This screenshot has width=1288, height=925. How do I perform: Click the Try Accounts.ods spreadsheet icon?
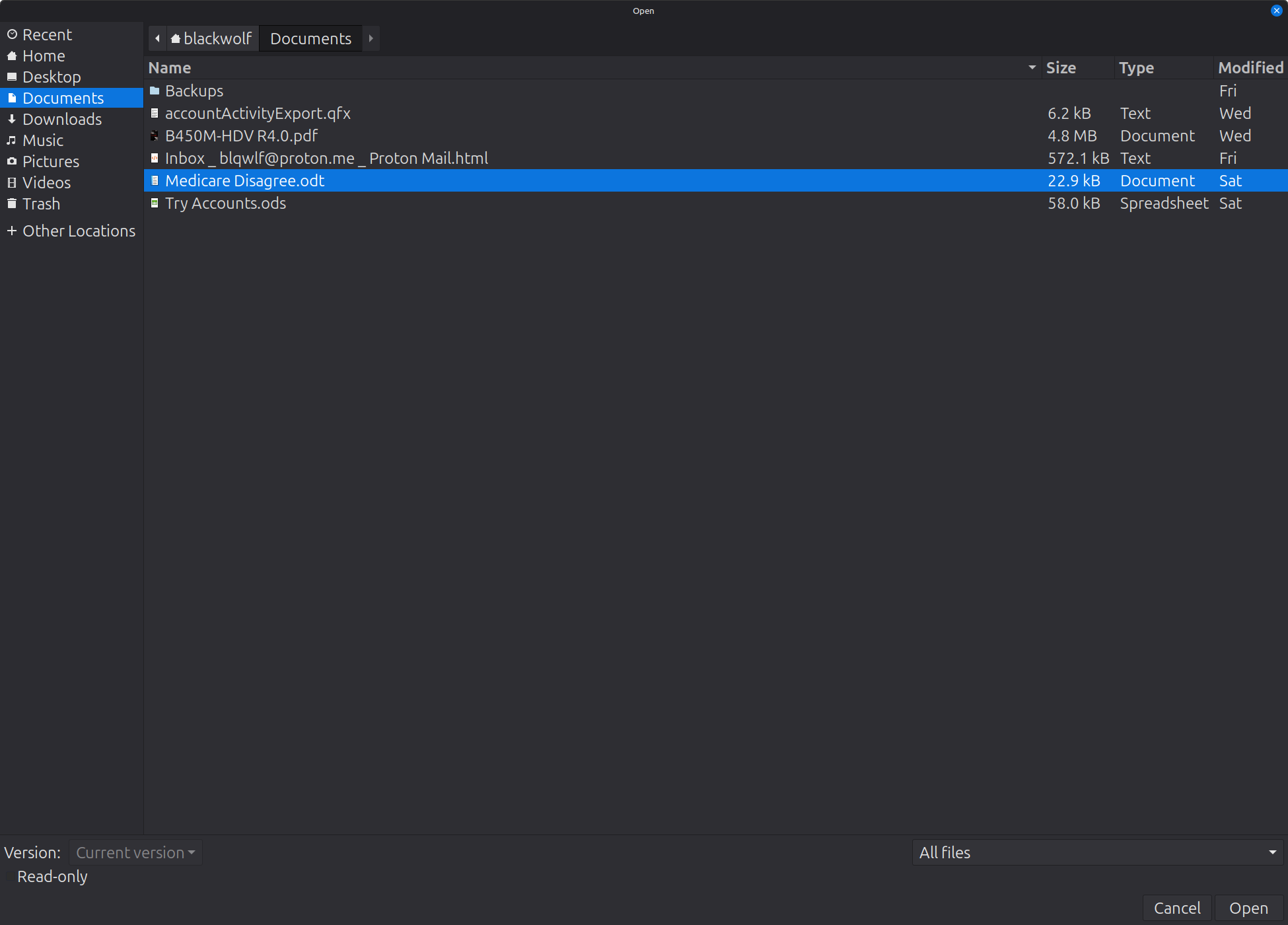point(155,203)
